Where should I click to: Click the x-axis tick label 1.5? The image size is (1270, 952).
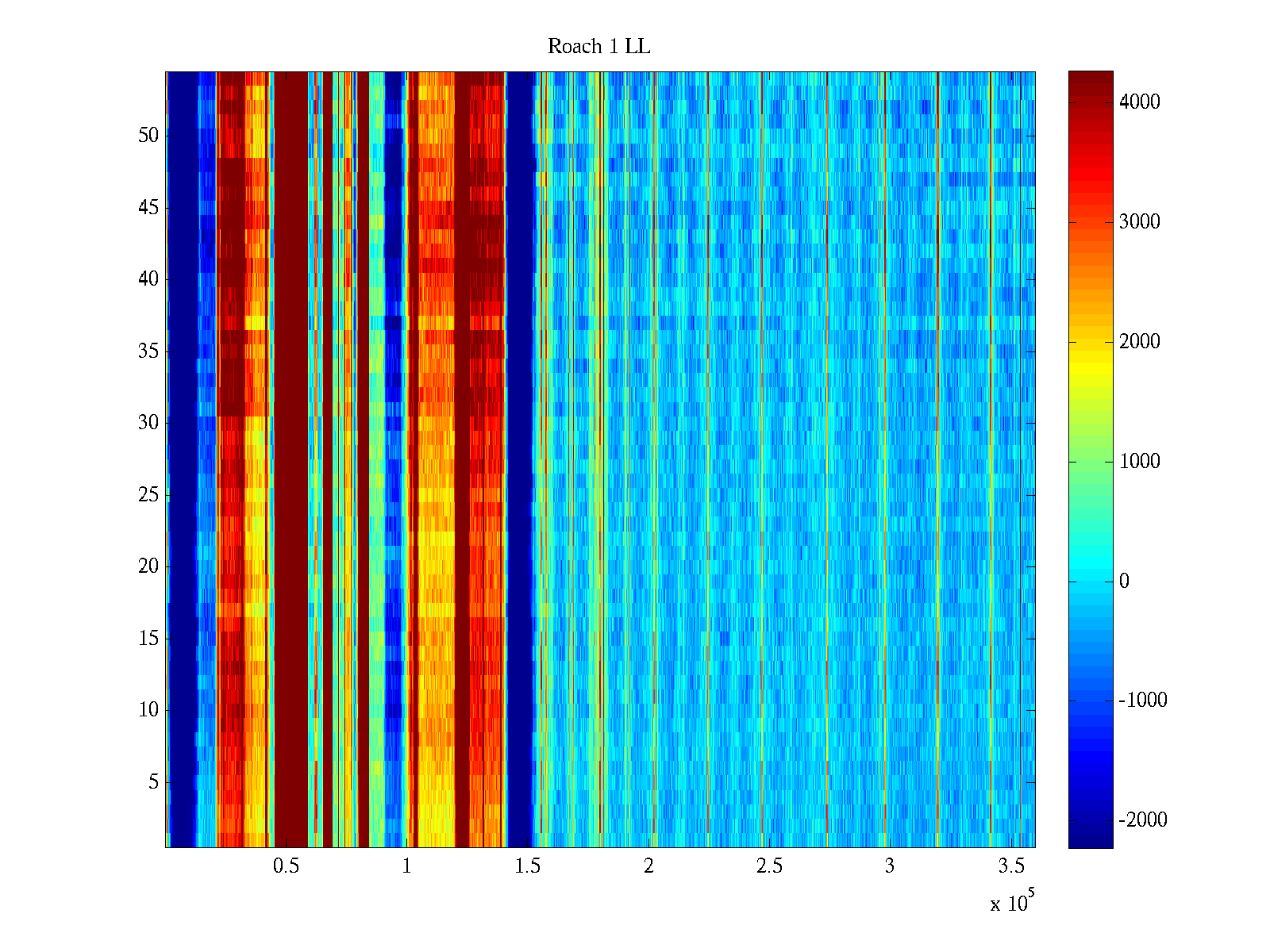click(527, 866)
